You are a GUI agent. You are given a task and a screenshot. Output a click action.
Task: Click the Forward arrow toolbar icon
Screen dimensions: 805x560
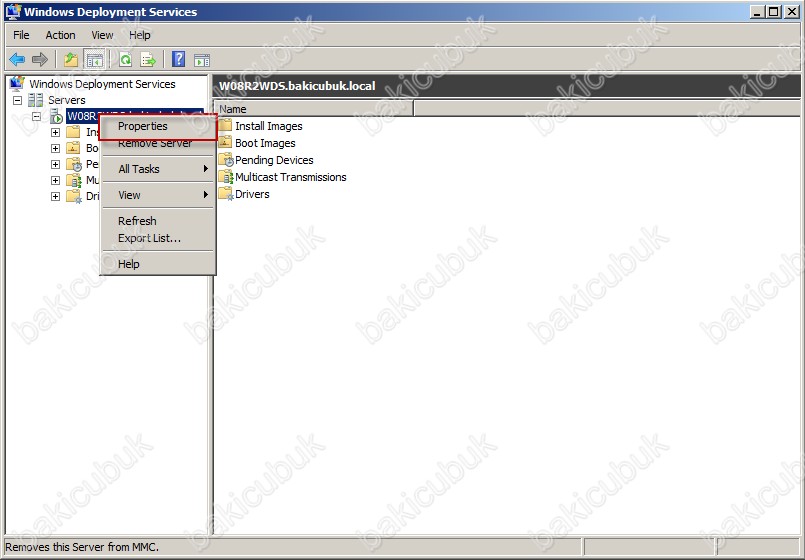pos(40,60)
